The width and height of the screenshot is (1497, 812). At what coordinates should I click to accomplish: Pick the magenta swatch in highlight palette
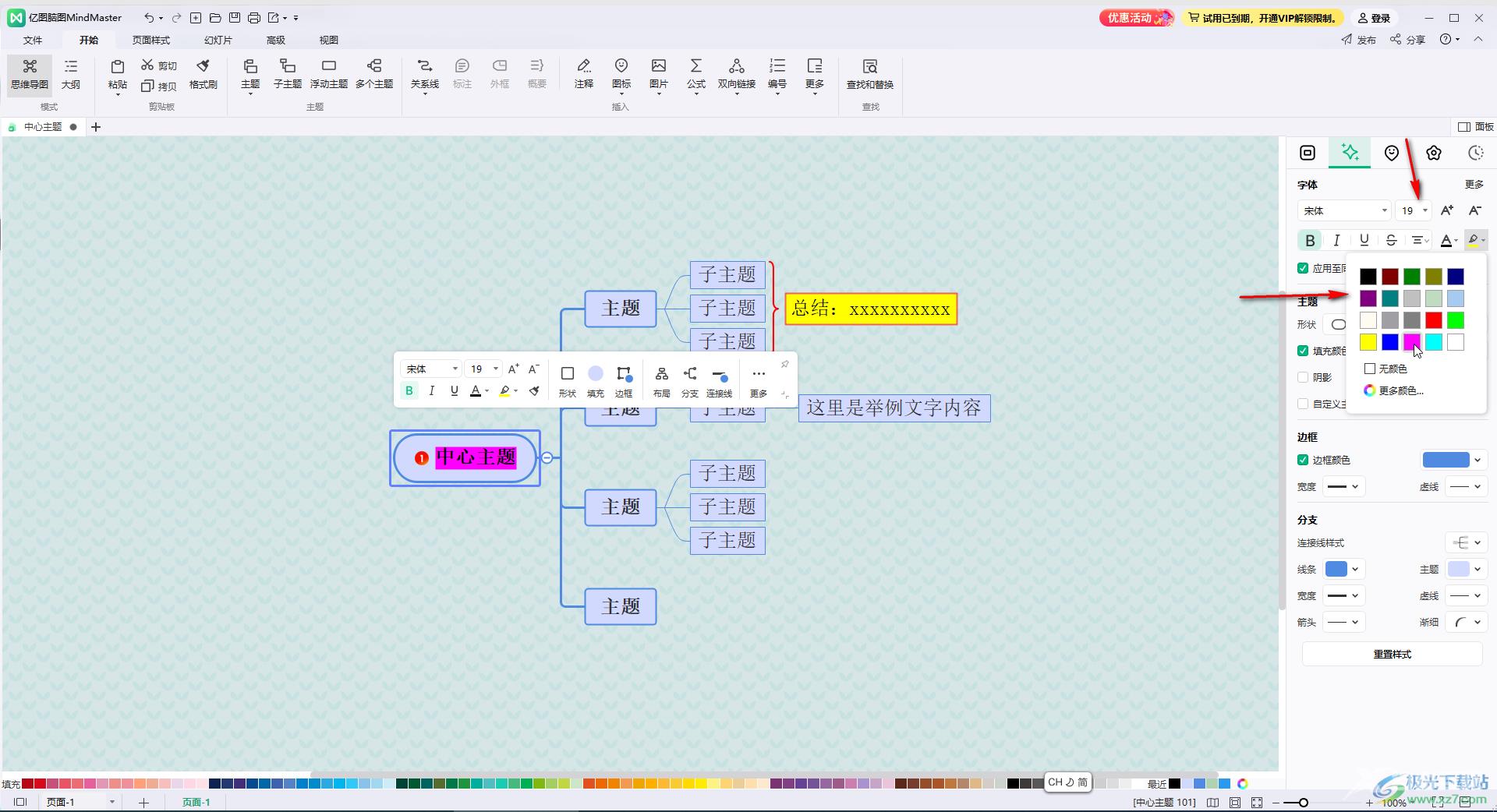pos(1412,342)
